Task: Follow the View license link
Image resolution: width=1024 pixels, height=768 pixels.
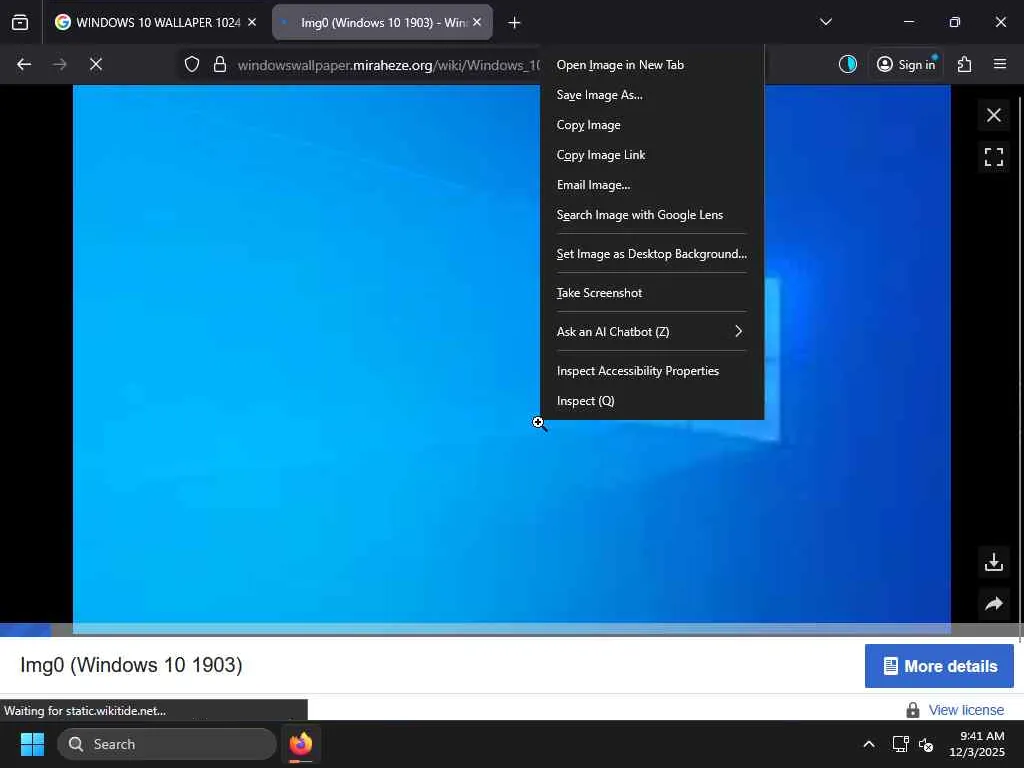Action: pos(966,710)
